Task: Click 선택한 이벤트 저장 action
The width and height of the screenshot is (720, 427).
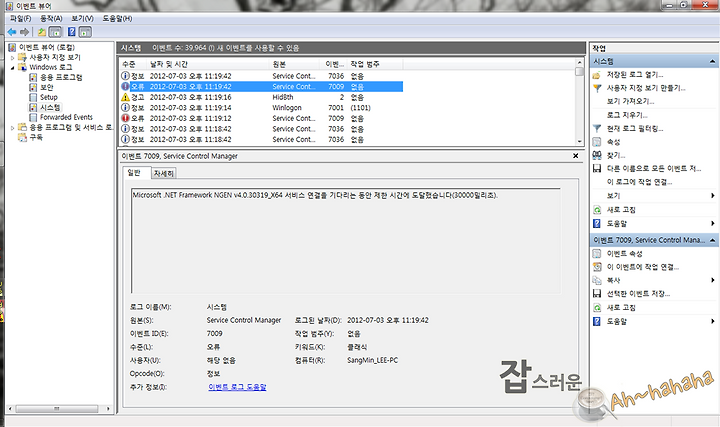Action: [638, 293]
